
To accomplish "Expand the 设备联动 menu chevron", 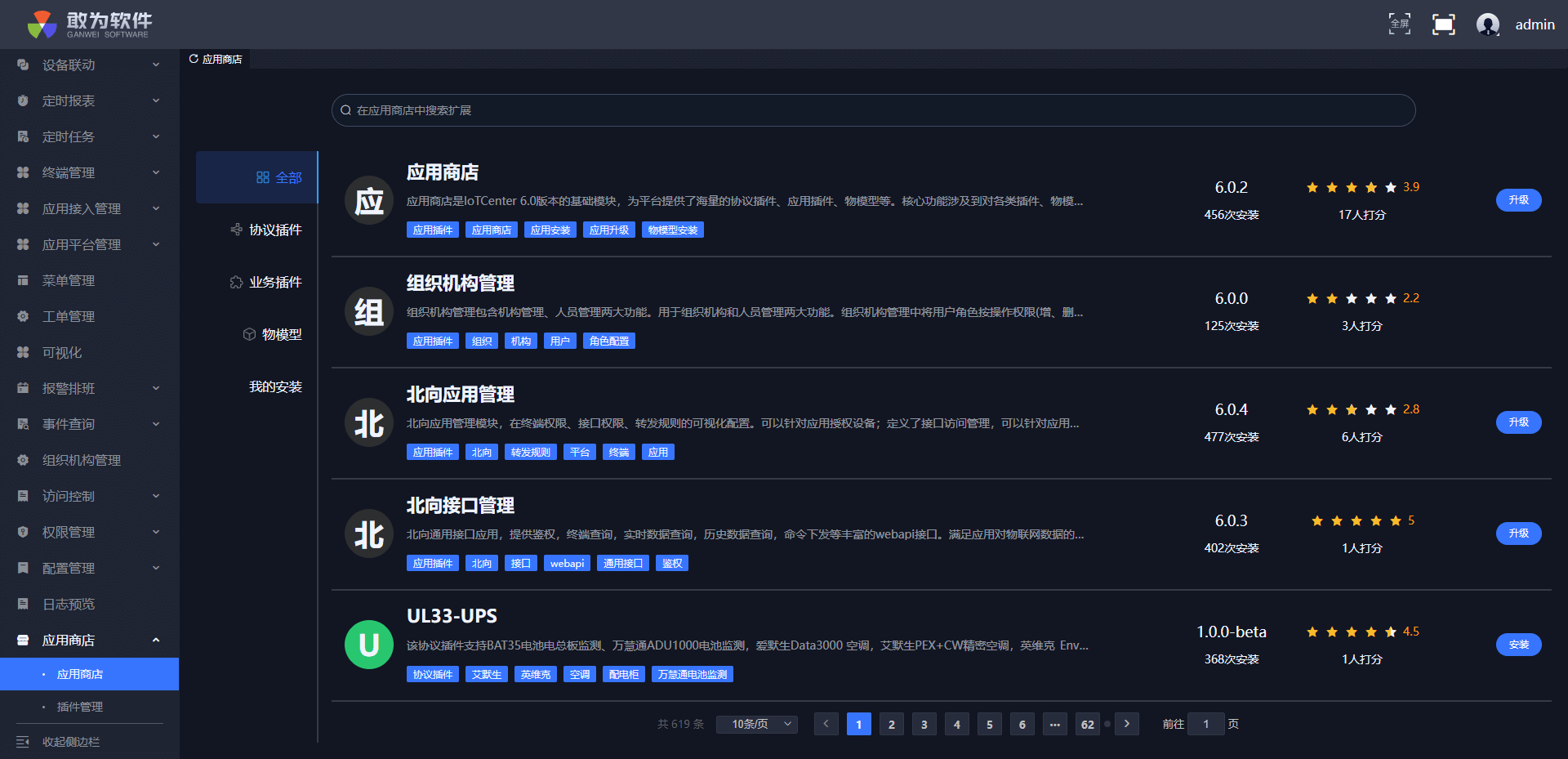I will click(156, 65).
